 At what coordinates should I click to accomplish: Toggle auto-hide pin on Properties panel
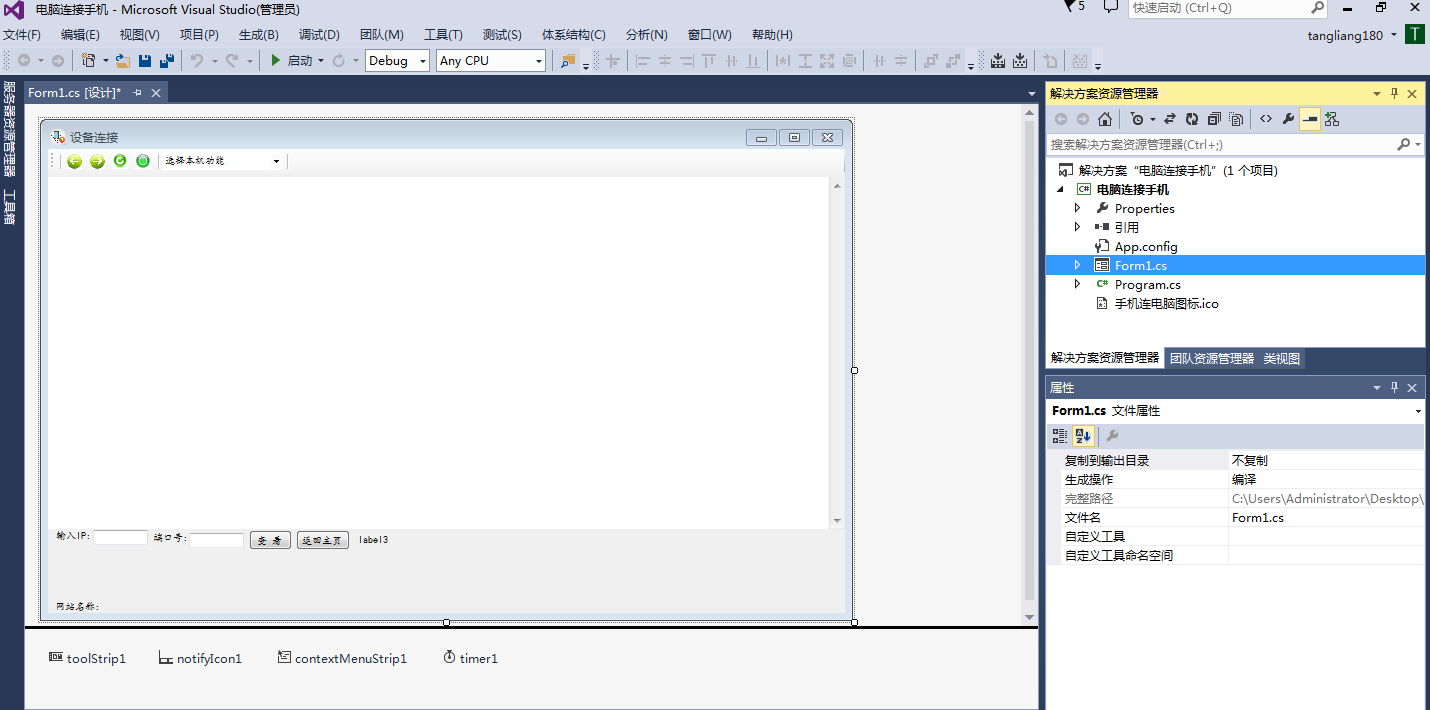point(1394,387)
